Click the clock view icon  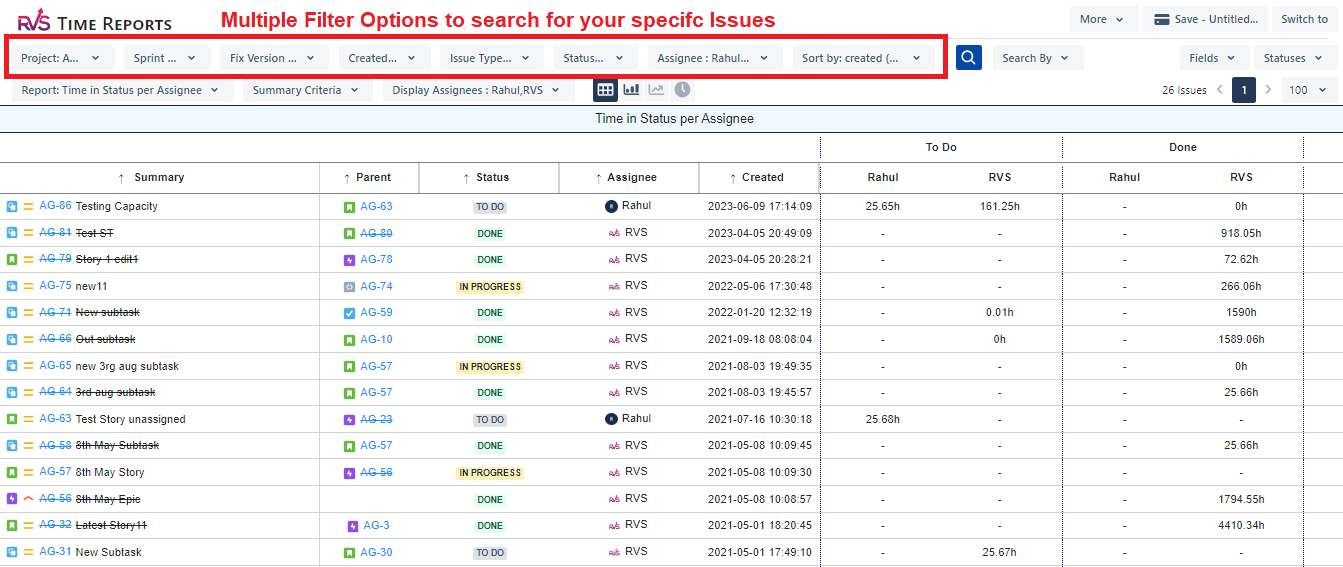click(x=682, y=90)
